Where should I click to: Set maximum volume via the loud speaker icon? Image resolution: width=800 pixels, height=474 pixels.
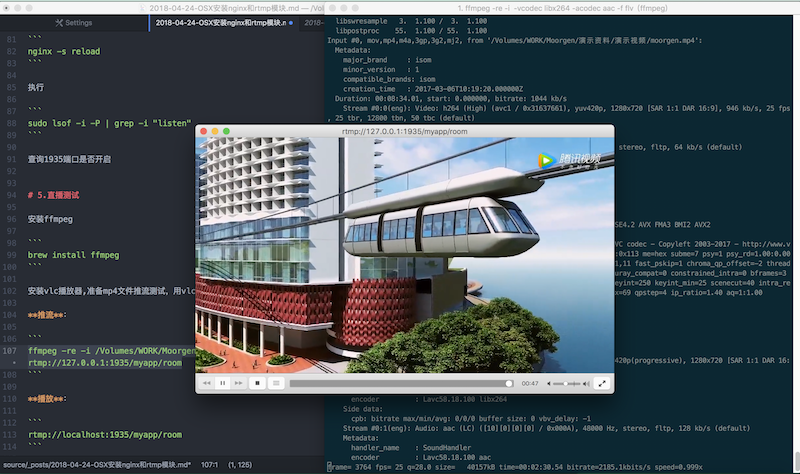(x=588, y=383)
